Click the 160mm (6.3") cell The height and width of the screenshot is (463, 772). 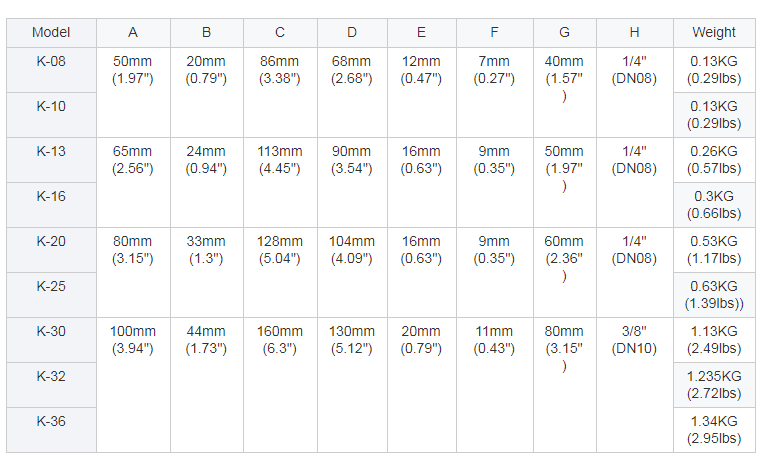tap(280, 340)
